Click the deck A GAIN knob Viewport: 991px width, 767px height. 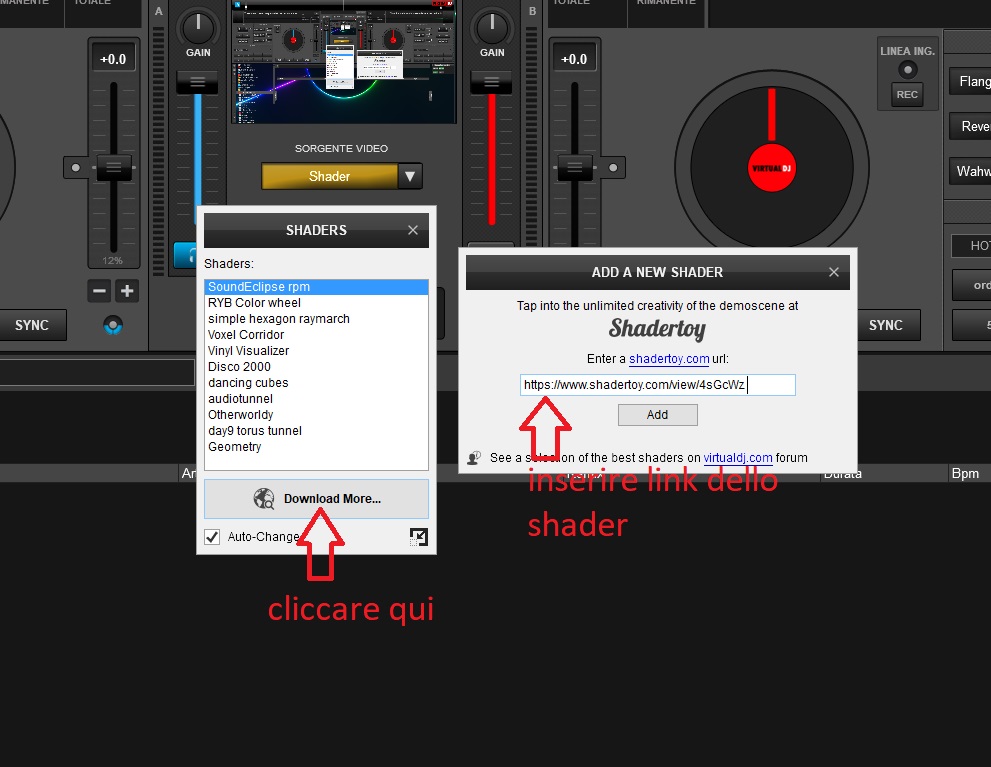tap(198, 27)
